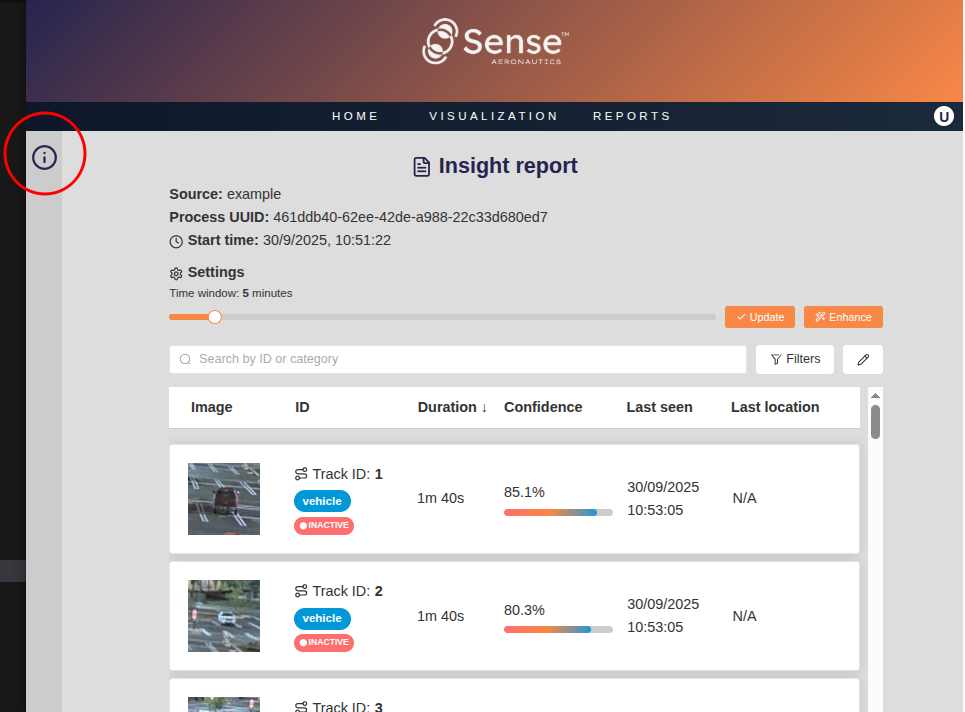Open the Filters dropdown
The width and height of the screenshot is (965, 712).
[794, 359]
